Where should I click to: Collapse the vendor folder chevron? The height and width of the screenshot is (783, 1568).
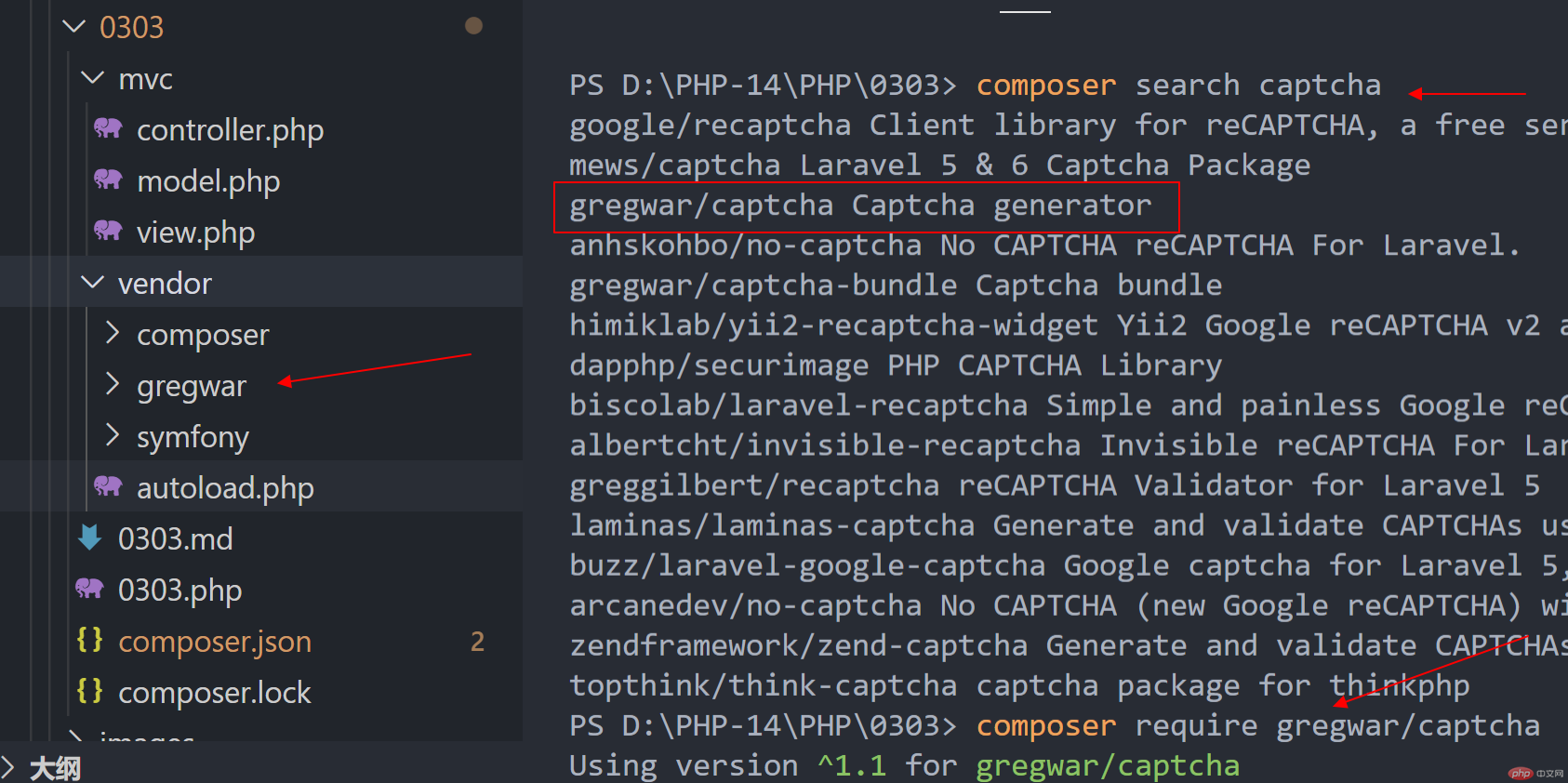[93, 282]
